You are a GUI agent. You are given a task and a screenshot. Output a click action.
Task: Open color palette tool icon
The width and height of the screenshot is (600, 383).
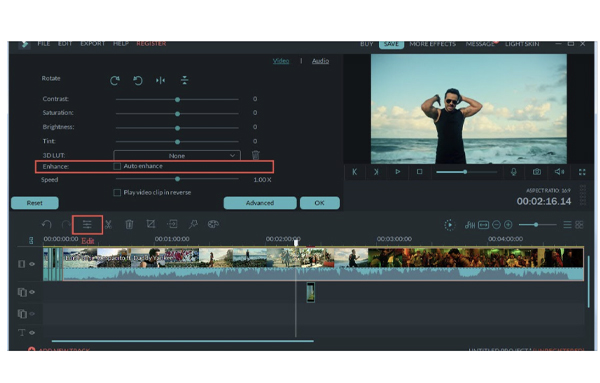pyautogui.click(x=213, y=224)
